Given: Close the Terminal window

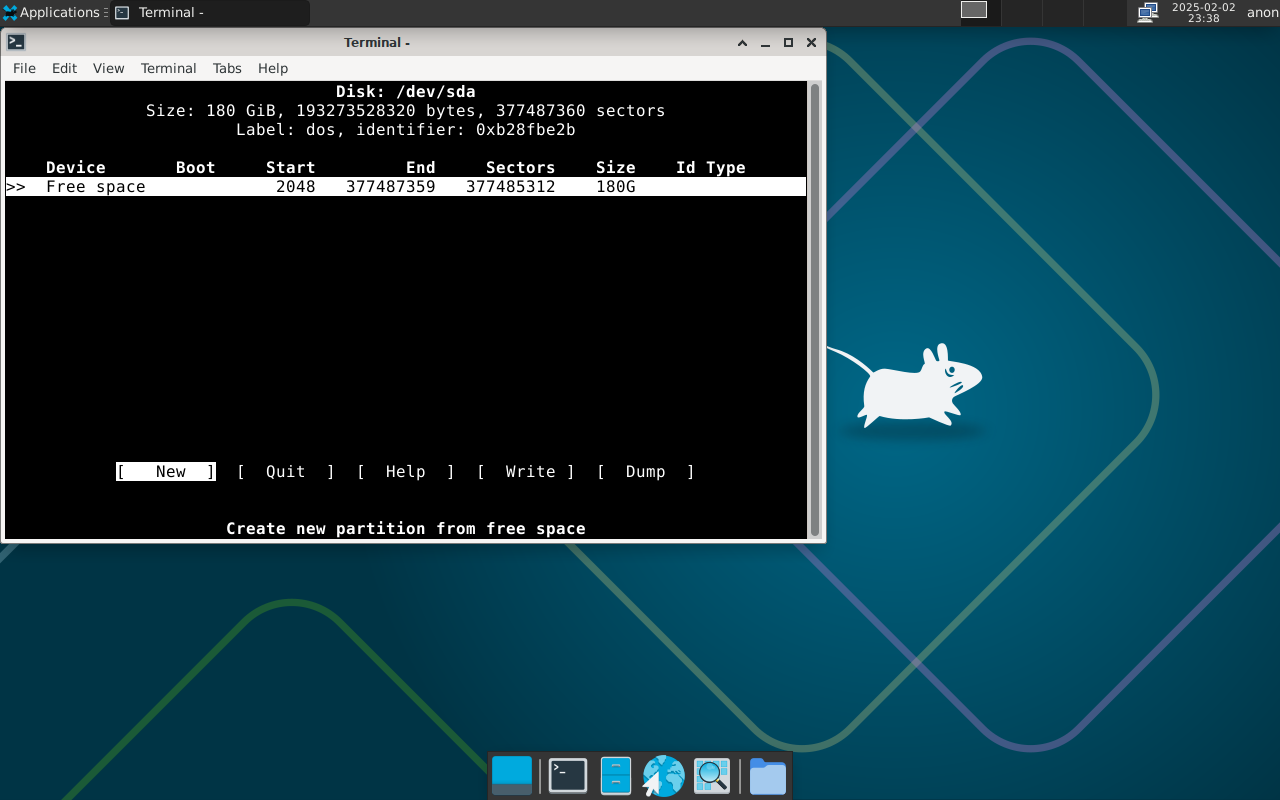Looking at the screenshot, I should tap(811, 43).
